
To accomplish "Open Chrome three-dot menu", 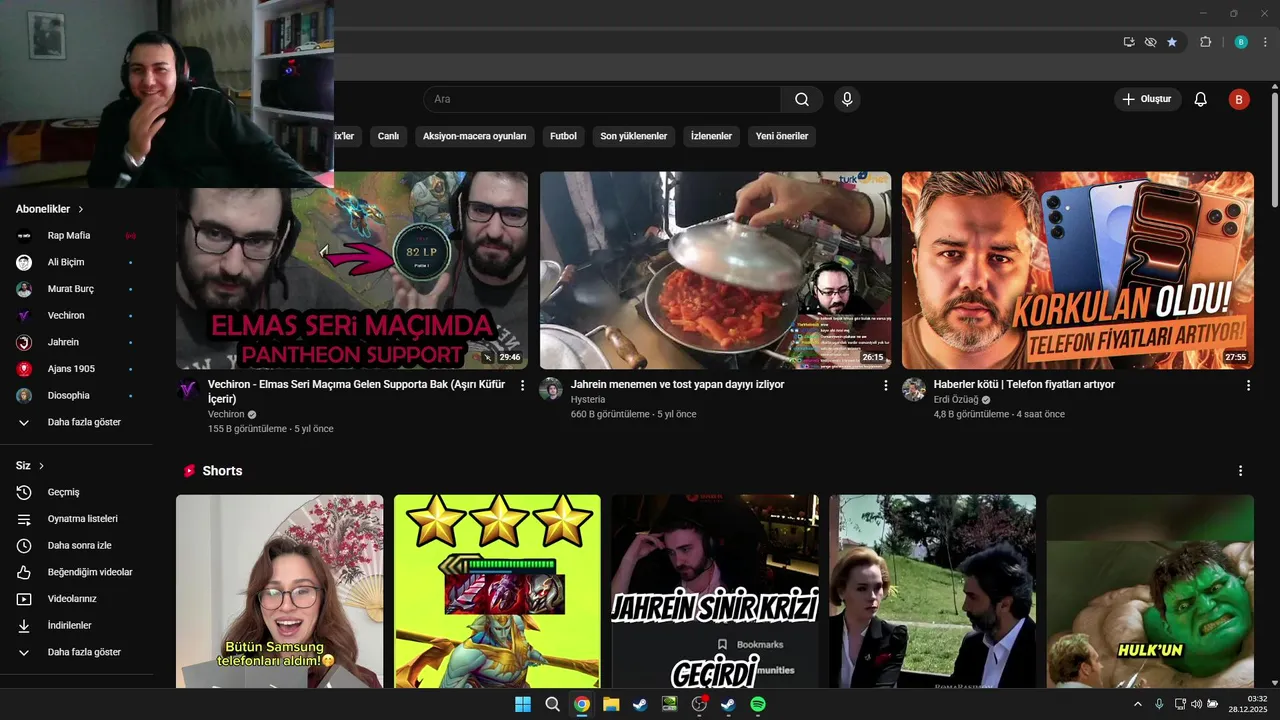I will (x=1264, y=42).
